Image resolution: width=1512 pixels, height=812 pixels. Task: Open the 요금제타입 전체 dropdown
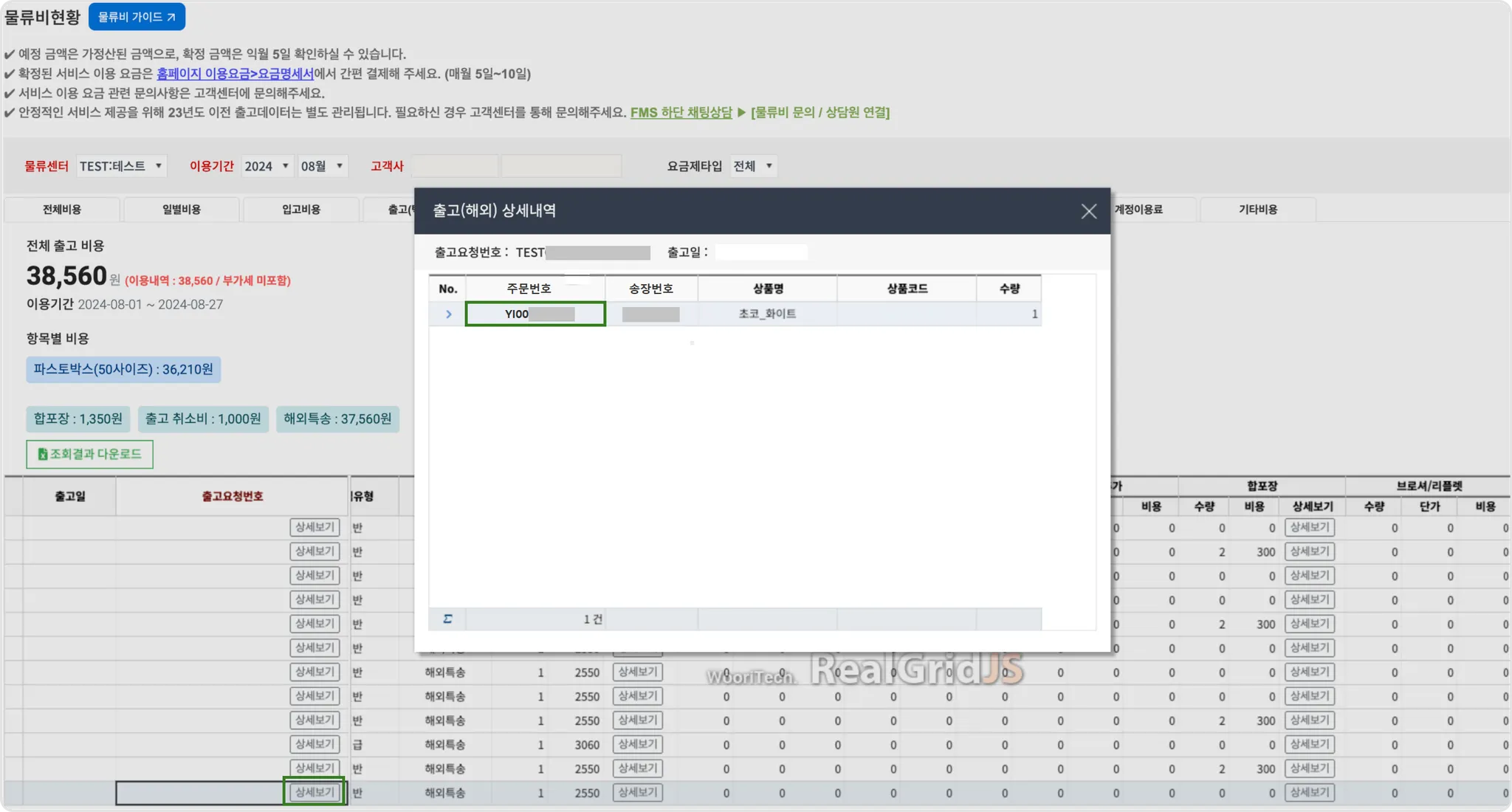click(x=753, y=166)
